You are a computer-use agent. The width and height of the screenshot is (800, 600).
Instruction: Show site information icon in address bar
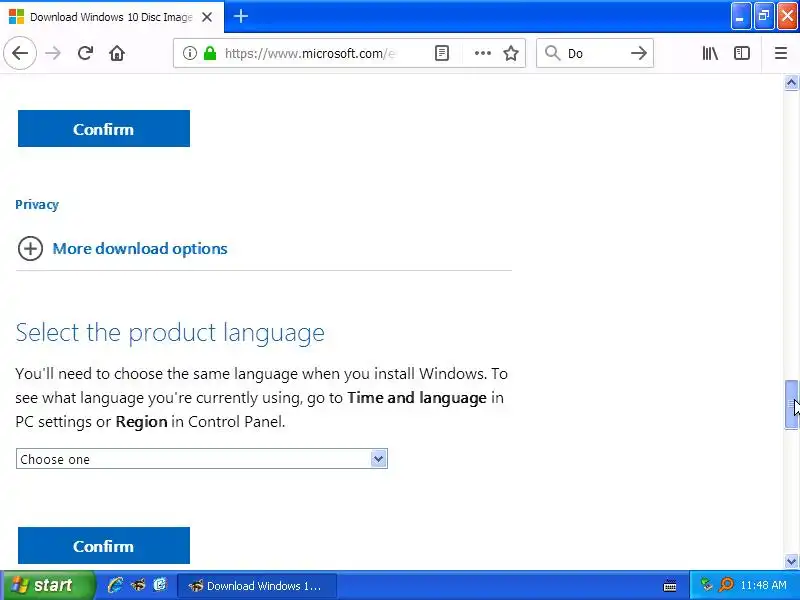coord(189,53)
